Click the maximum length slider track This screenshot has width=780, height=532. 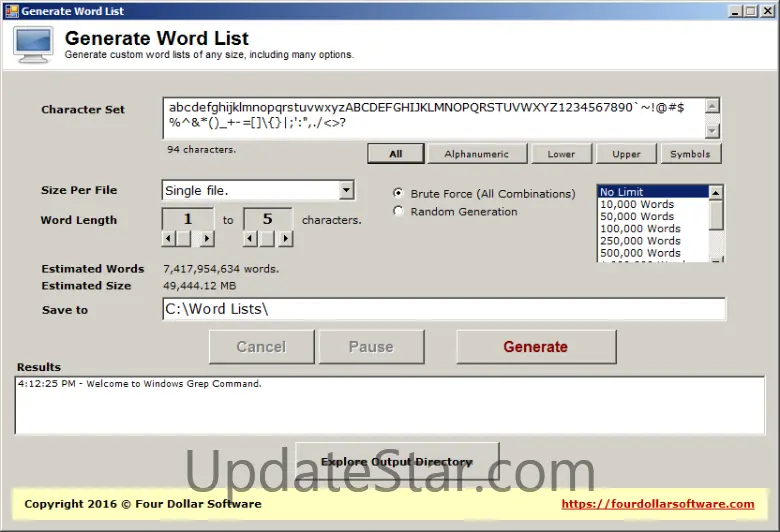click(x=268, y=239)
